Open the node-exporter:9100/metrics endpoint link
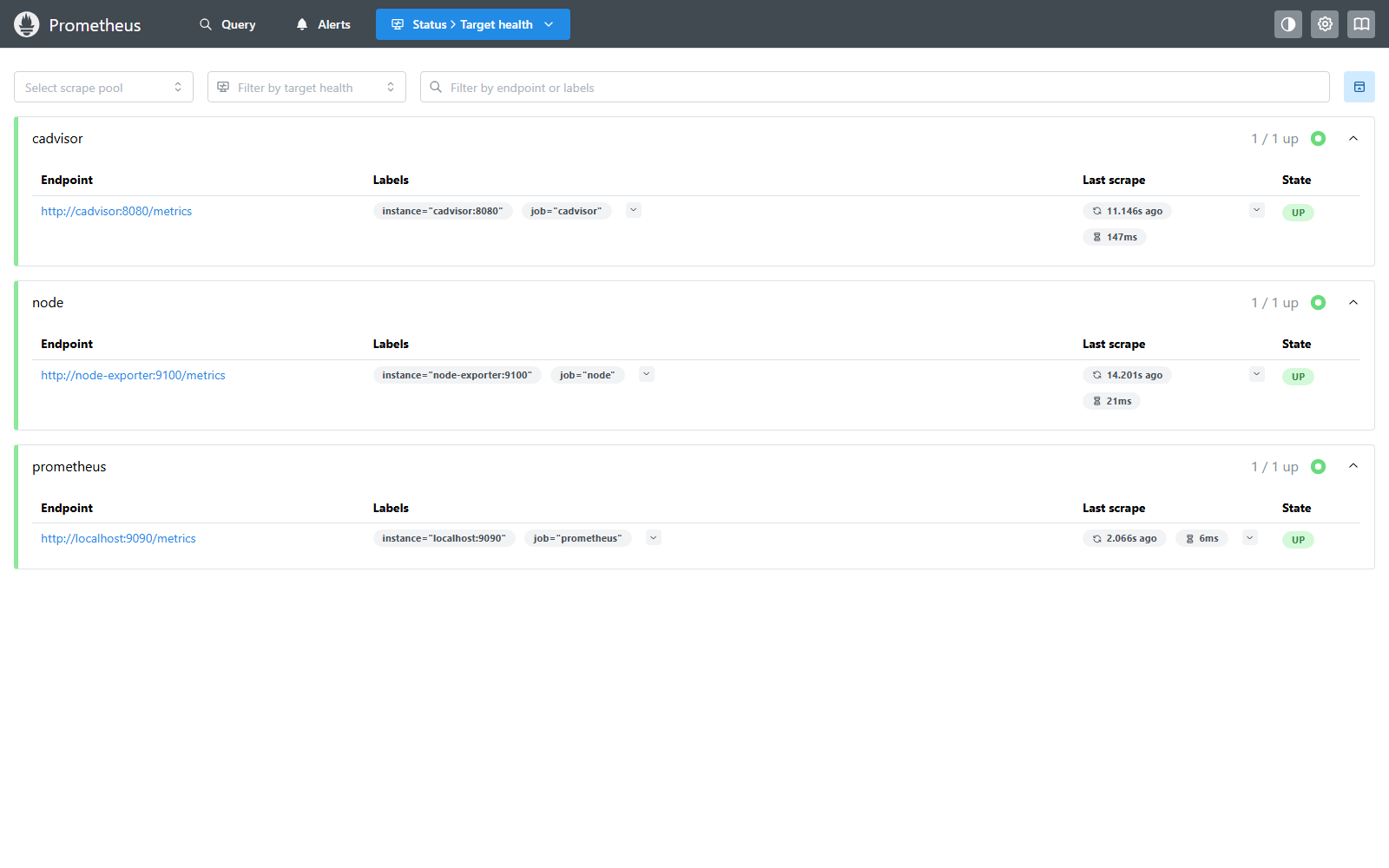The height and width of the screenshot is (868, 1389). (x=133, y=375)
